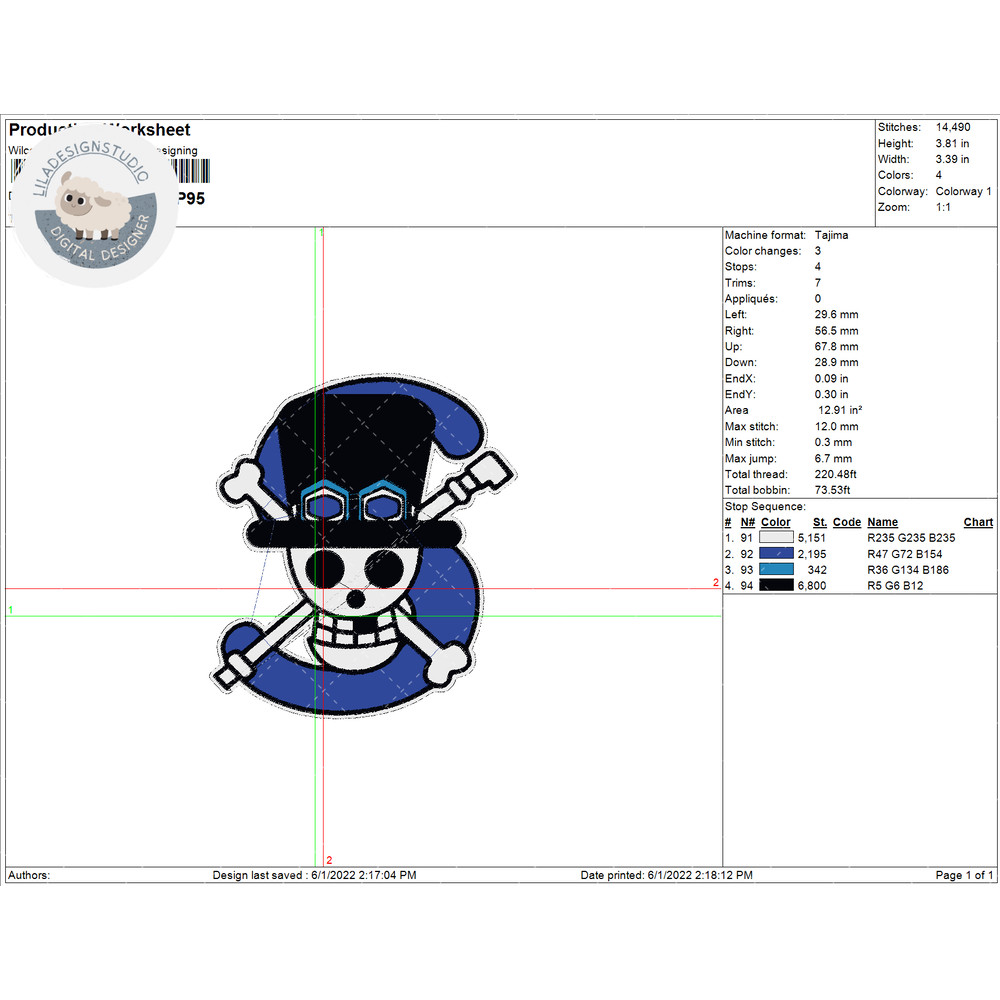
Task: Click the Page 1 of 1 indicator
Action: (964, 875)
